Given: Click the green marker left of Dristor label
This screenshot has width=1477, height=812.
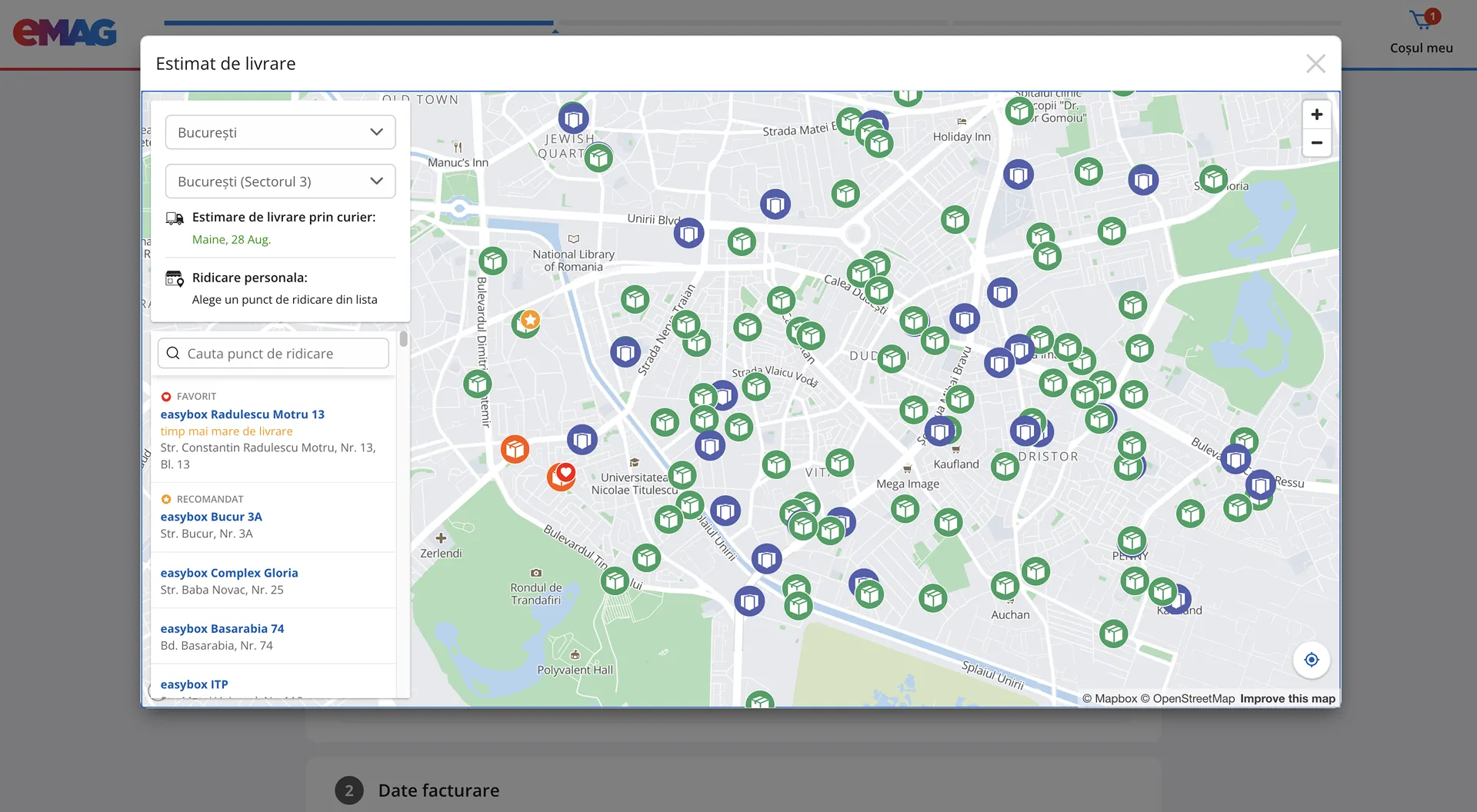Looking at the screenshot, I should (x=1005, y=466).
